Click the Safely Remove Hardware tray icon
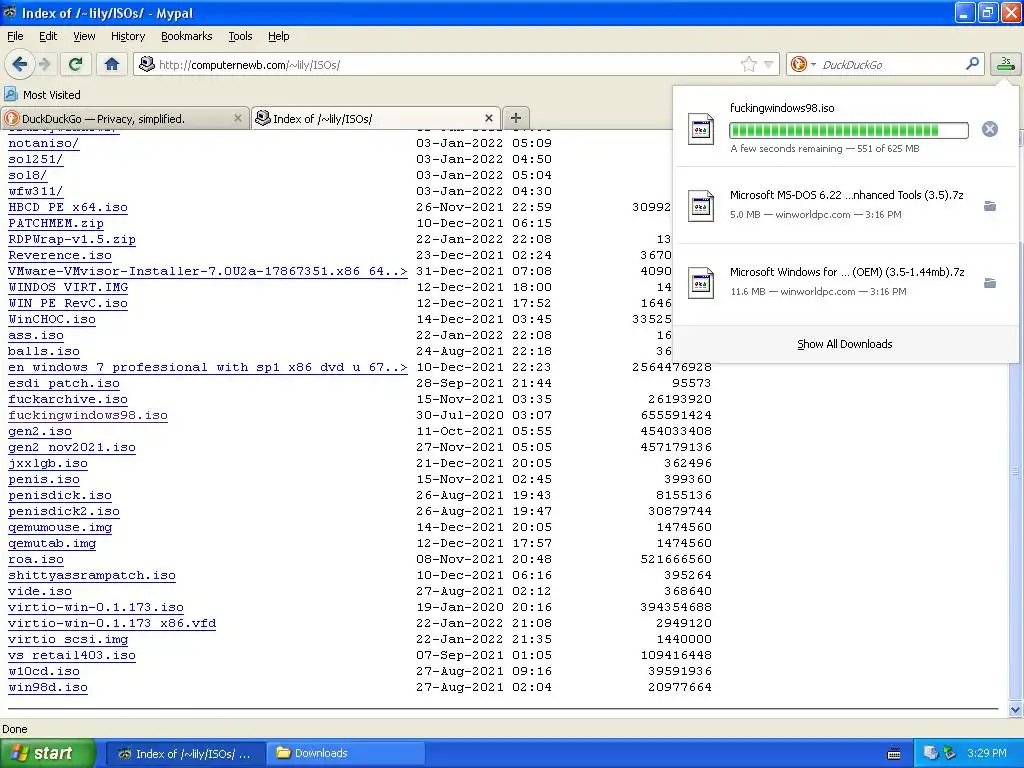Screen dimensions: 1024x768 point(950,753)
